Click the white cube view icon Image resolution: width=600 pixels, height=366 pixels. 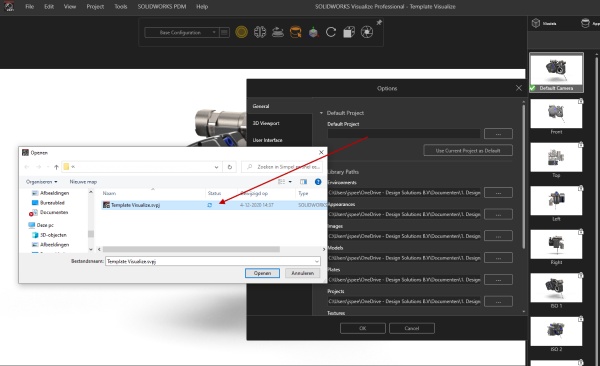point(349,32)
